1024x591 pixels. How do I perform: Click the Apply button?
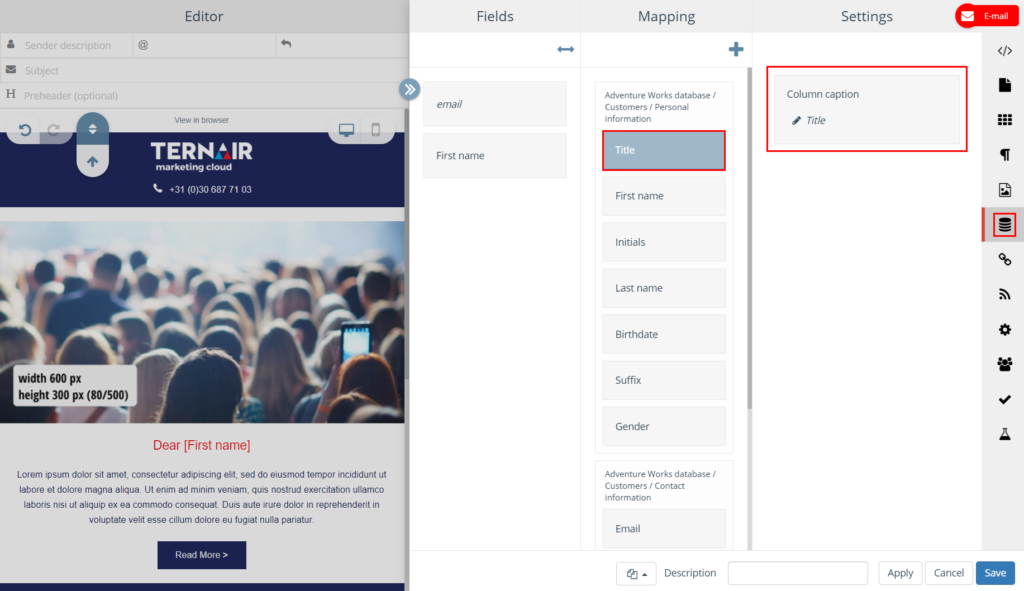(900, 573)
